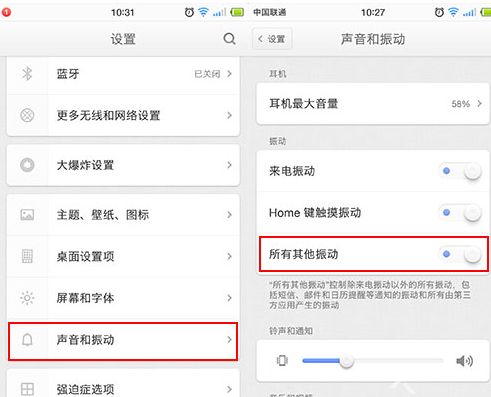Viewport: 491px width, 397px height.
Task: Click the unfilled ringtone slider track
Action: [x=398, y=361]
